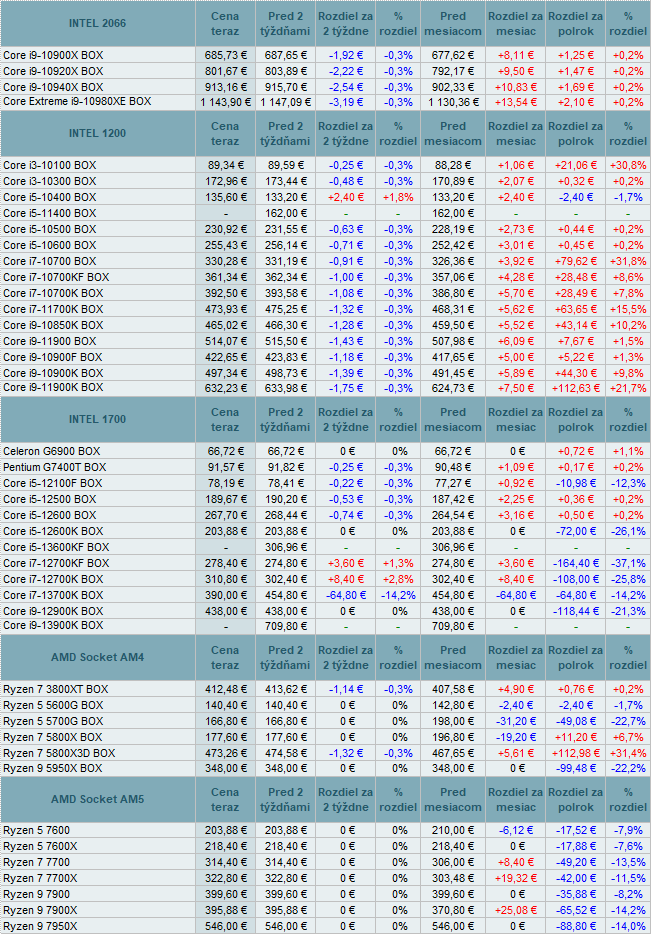651x934 pixels.
Task: Click the INTEL 2066 section header
Action: [x=97, y=23]
